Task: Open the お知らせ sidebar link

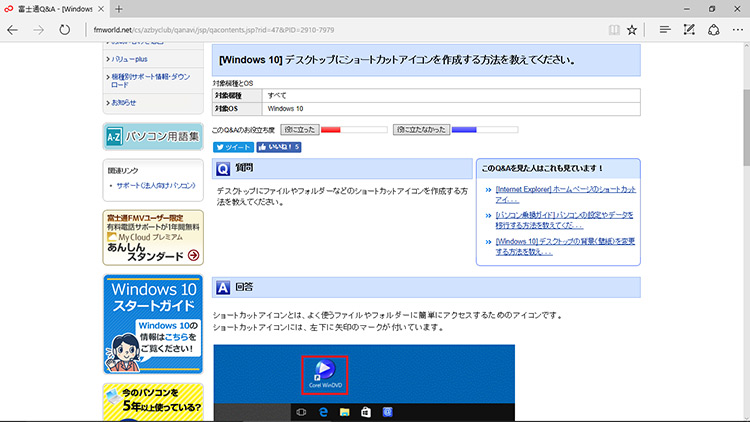Action: point(124,102)
